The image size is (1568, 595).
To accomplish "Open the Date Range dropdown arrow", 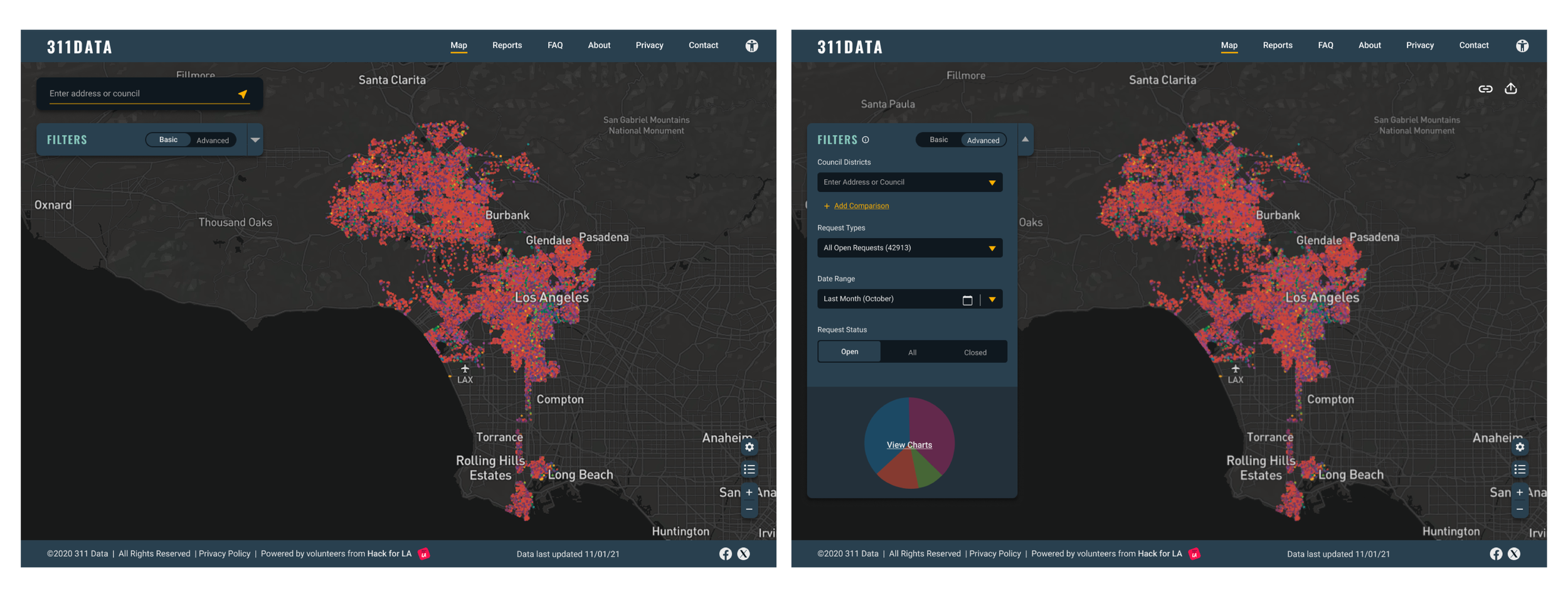I will [x=992, y=299].
